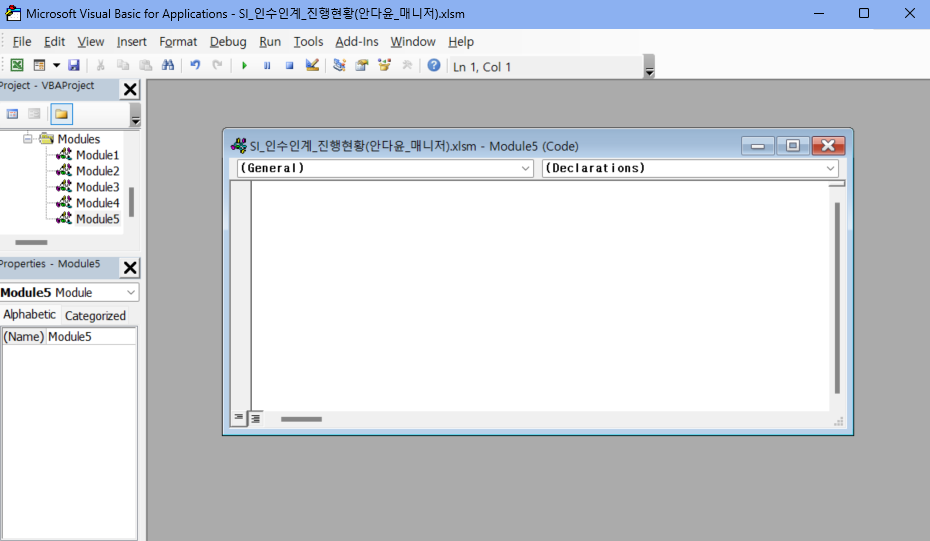Open the Debug menu
The image size is (930, 541).
click(x=228, y=42)
